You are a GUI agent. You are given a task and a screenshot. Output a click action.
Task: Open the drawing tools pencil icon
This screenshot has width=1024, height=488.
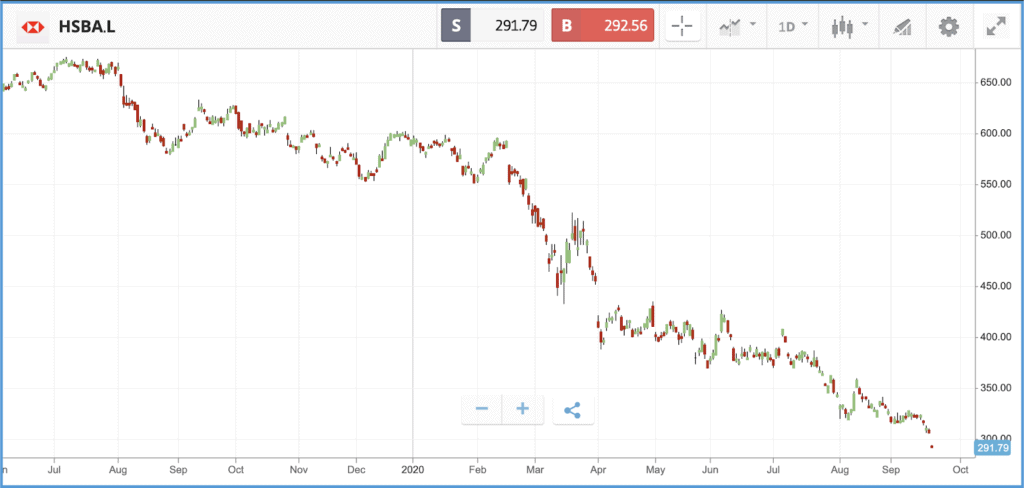[902, 27]
